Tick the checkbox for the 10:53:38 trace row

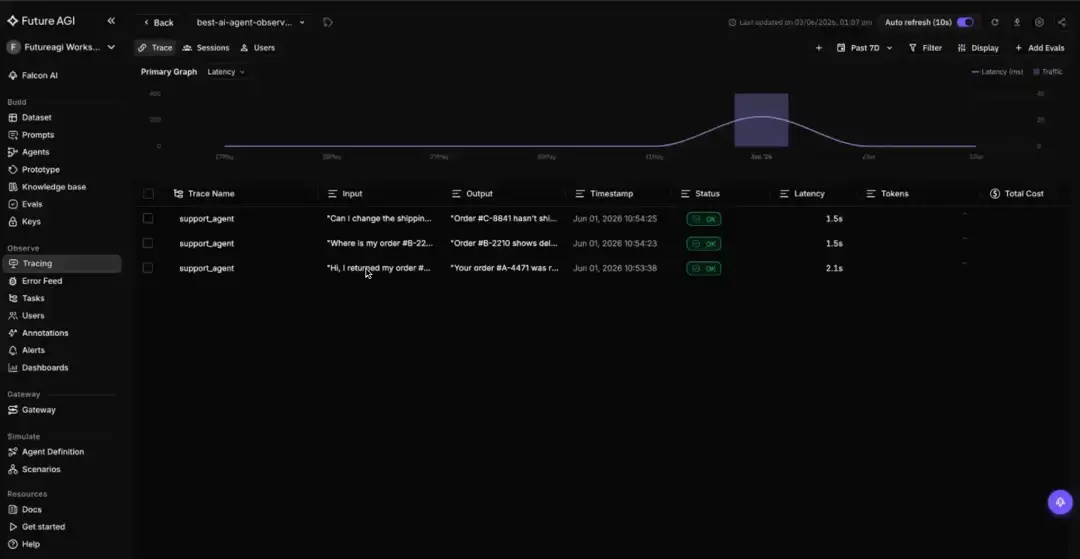tap(147, 268)
